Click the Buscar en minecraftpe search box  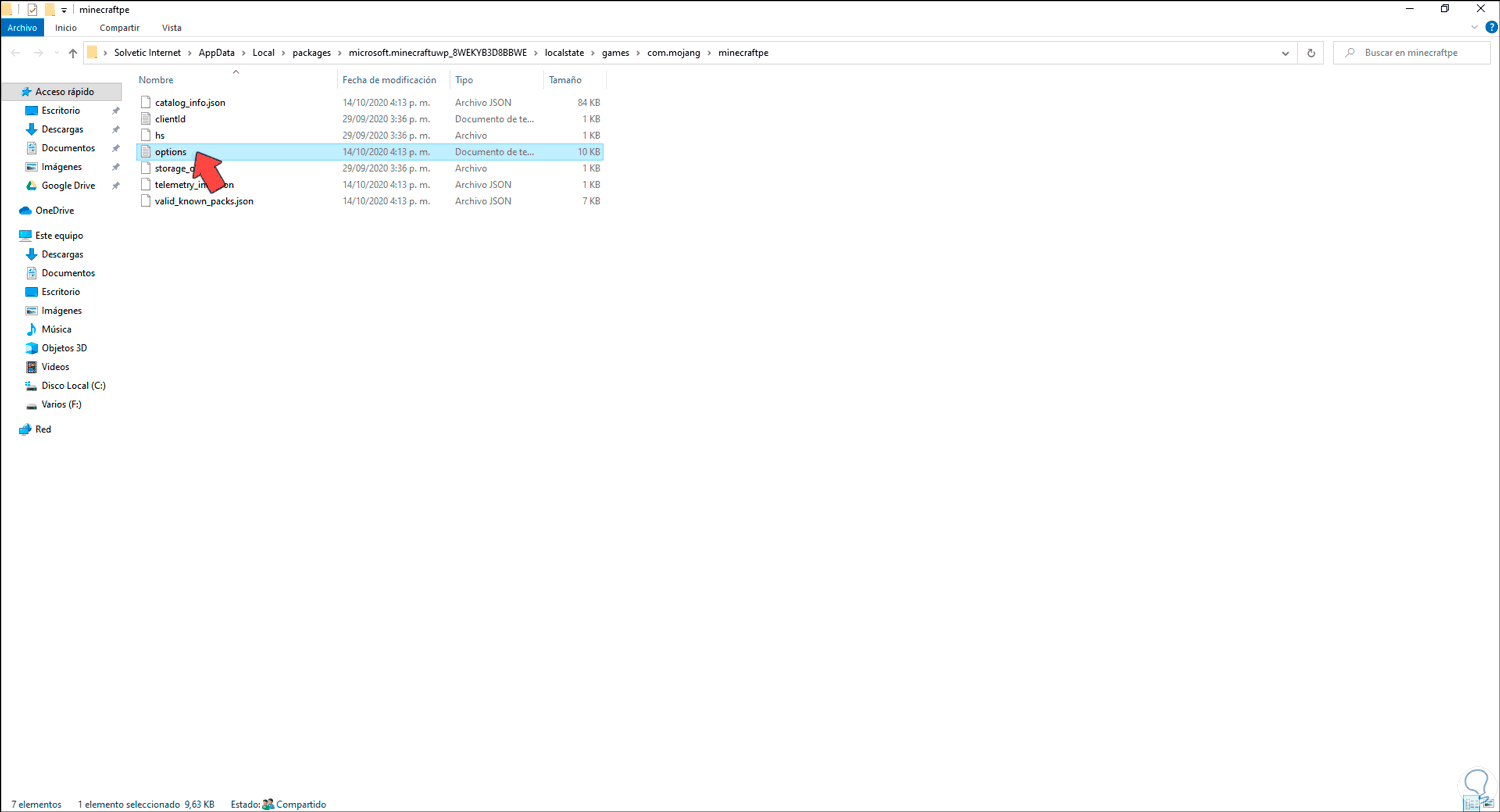[x=1410, y=53]
